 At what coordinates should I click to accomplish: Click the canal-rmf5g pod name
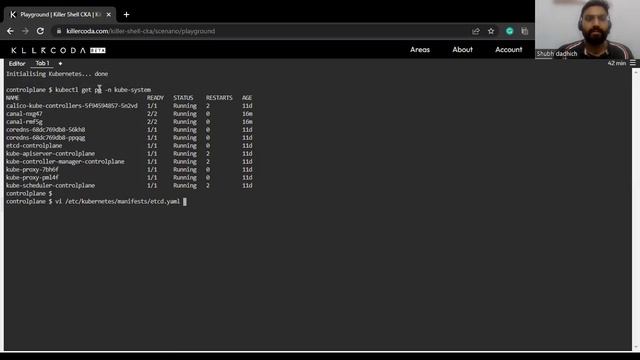click(x=24, y=122)
